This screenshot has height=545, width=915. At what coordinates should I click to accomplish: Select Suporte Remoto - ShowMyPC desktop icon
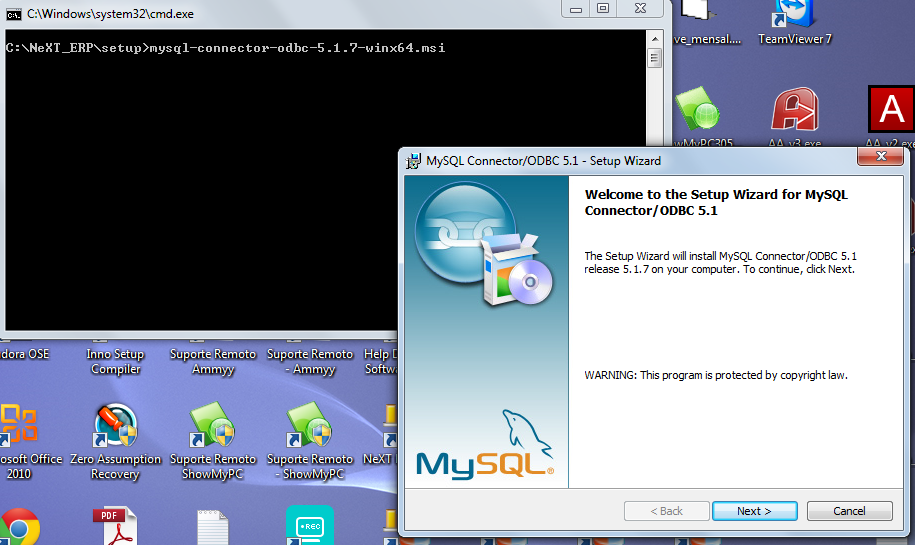point(309,424)
